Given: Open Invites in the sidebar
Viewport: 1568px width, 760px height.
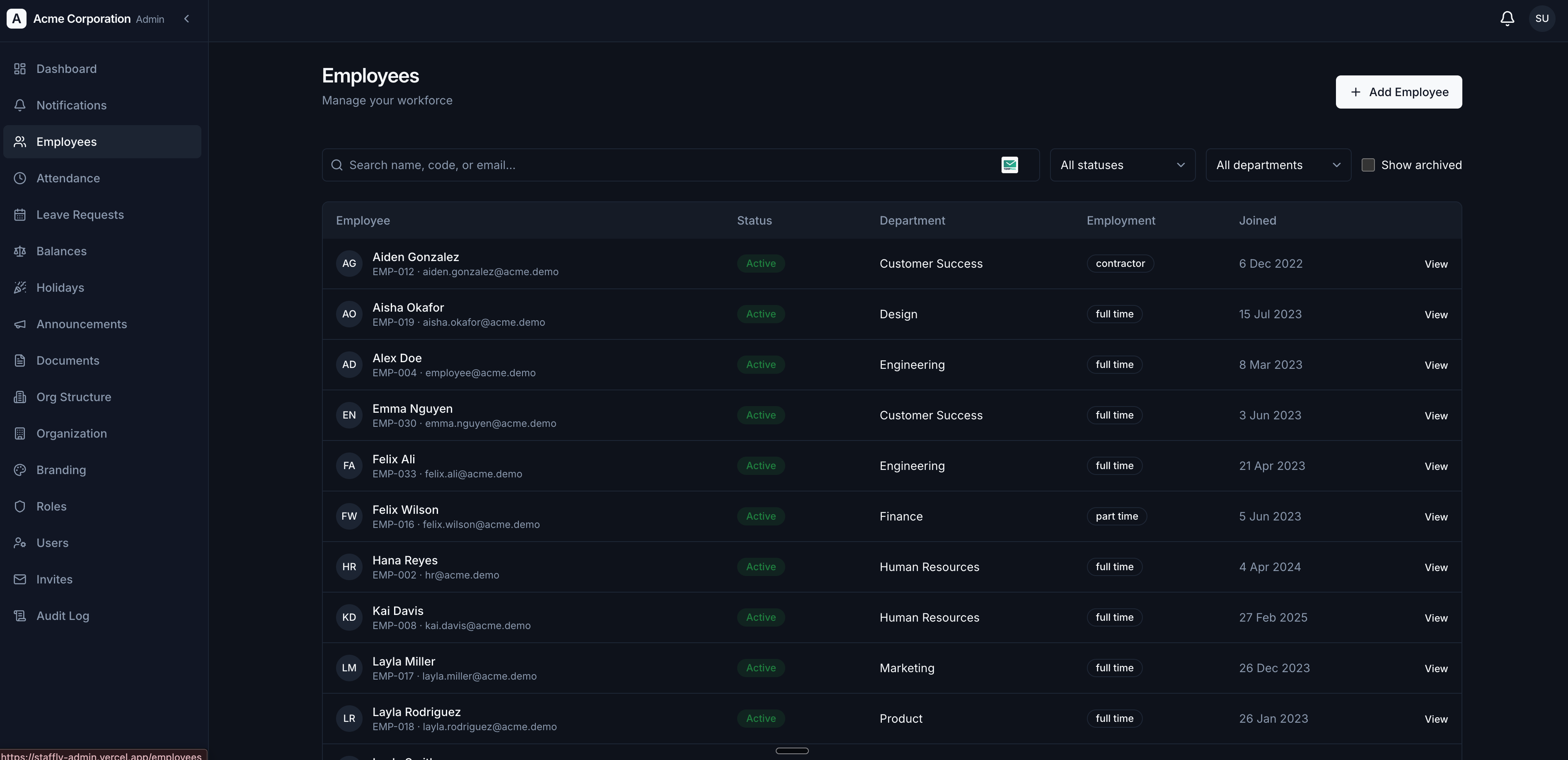Looking at the screenshot, I should 102,580.
